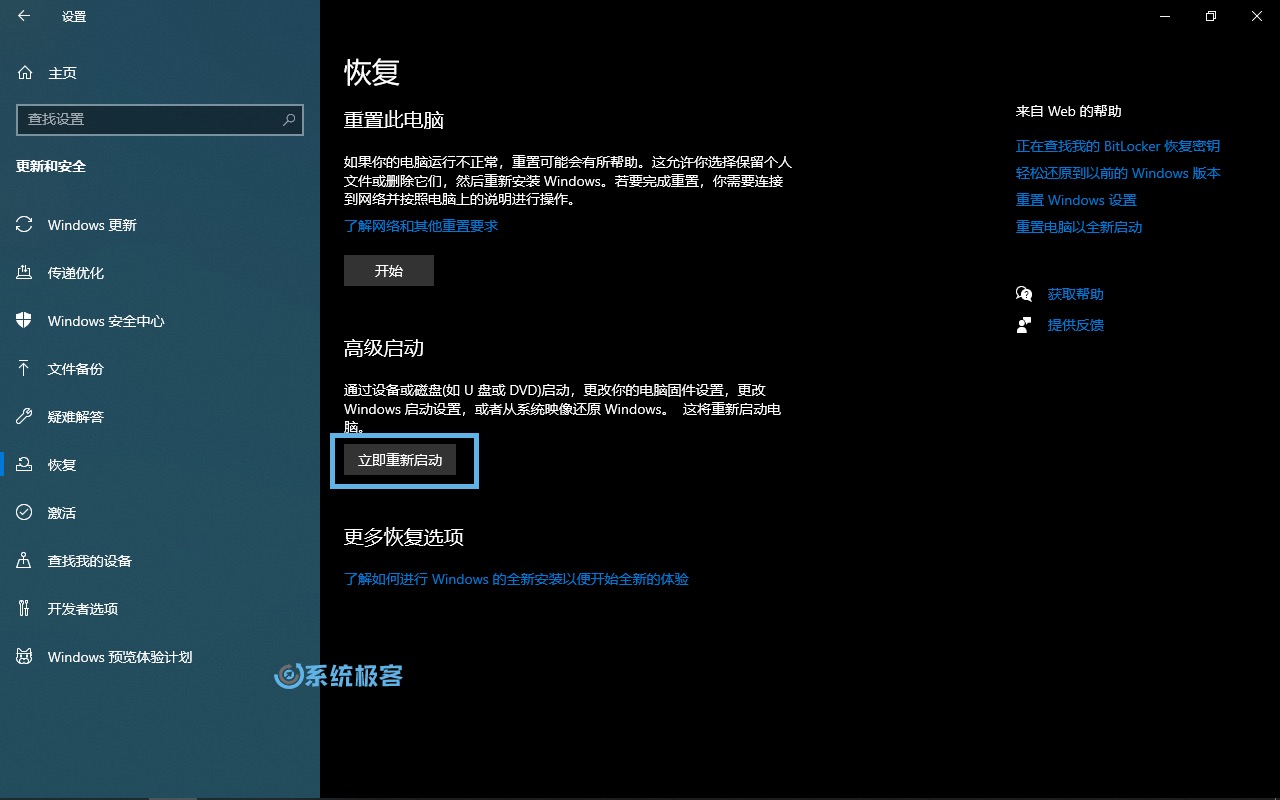Open Windows 更新 via its sync icon
Image resolution: width=1280 pixels, height=800 pixels.
[25, 225]
